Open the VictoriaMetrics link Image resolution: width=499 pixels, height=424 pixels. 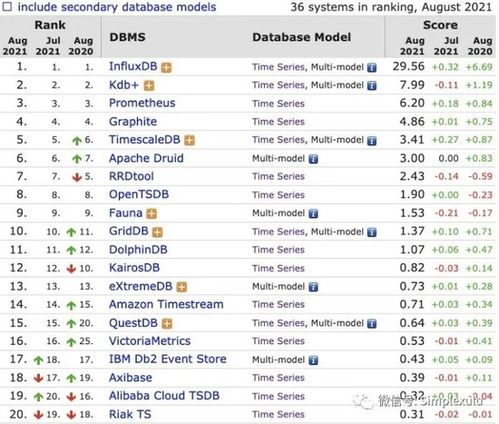pyautogui.click(x=150, y=341)
